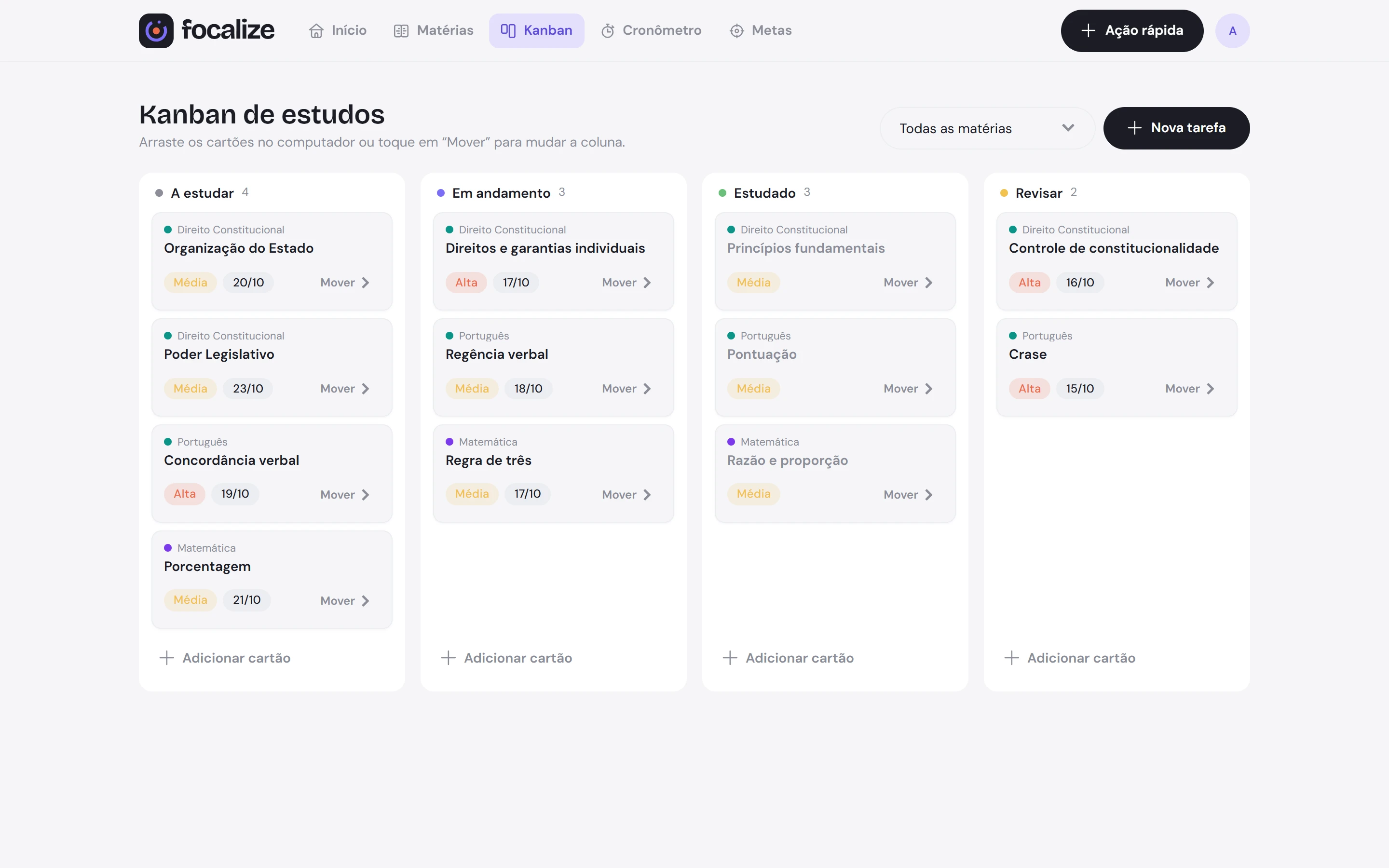This screenshot has width=1389, height=868.
Task: Open the Todas as matérias dropdown
Action: [x=987, y=128]
